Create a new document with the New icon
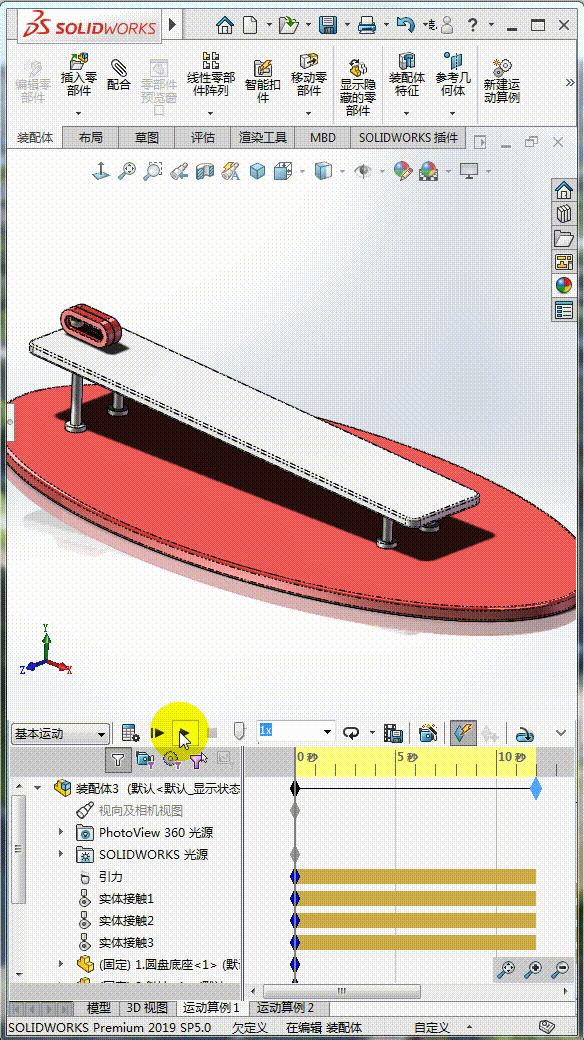The image size is (584, 1040). click(250, 26)
